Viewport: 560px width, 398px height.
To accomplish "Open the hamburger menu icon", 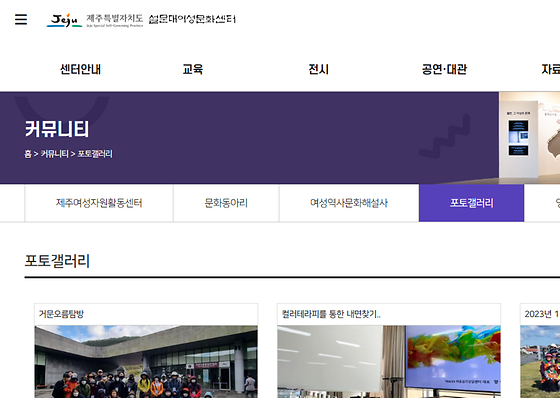I will [21, 19].
